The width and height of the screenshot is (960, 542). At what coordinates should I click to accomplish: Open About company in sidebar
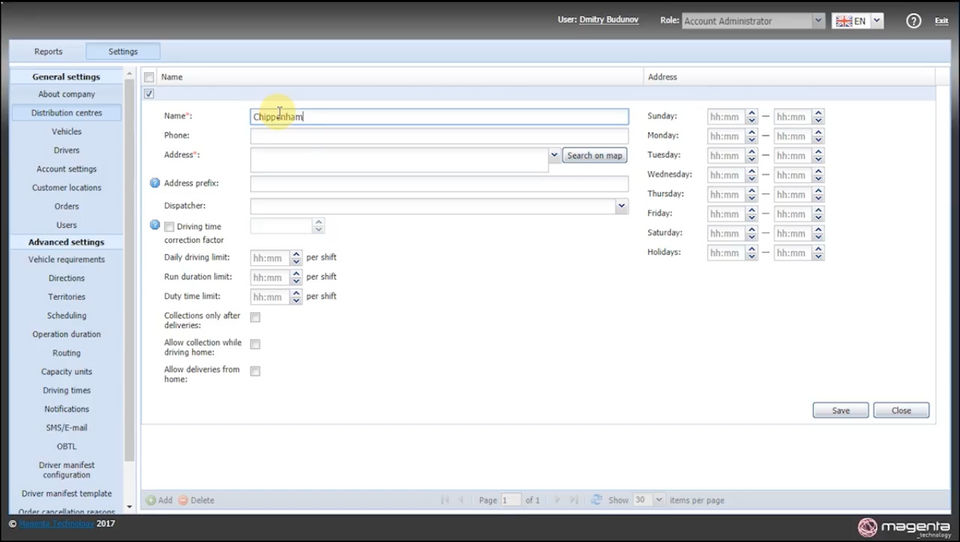pos(67,94)
